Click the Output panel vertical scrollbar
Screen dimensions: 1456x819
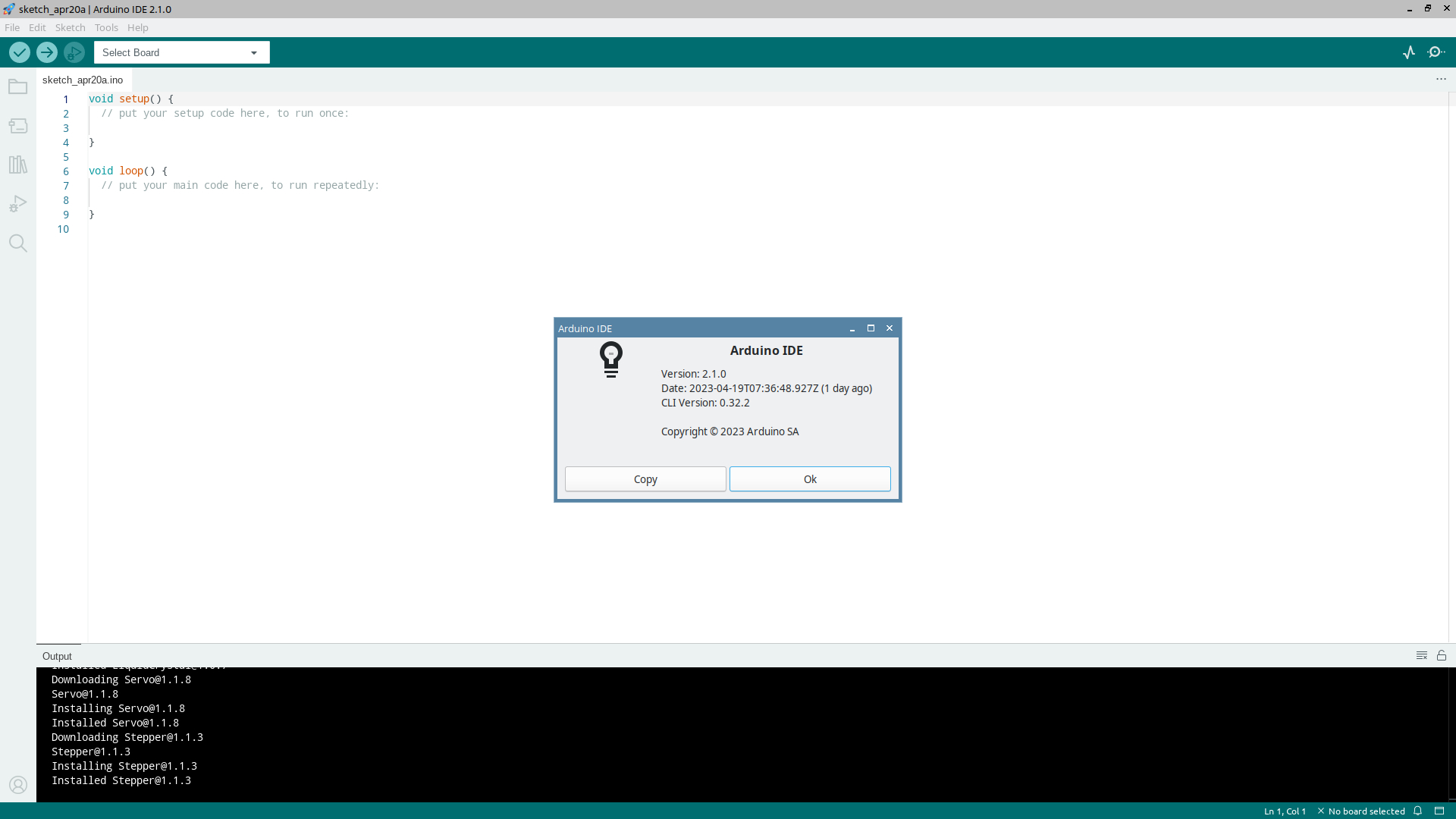point(1451,734)
